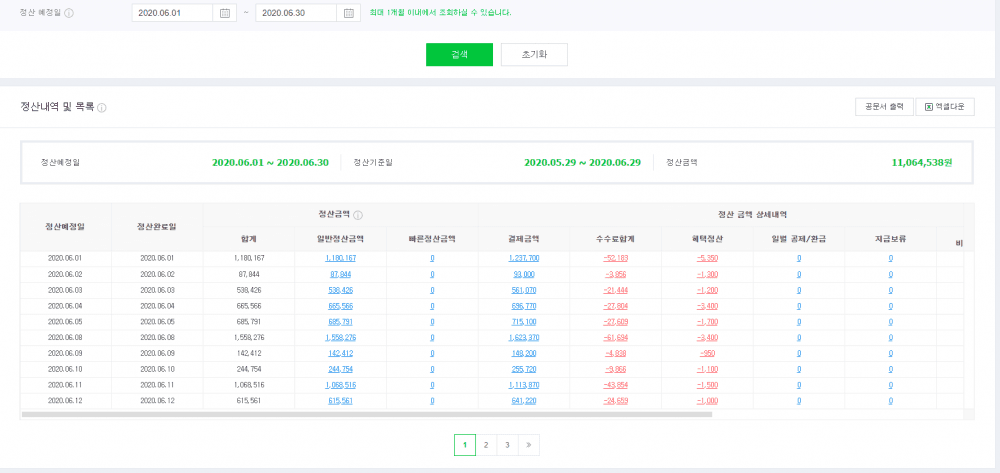Screen dimensions: 1000x473
Task: Click the 정산 금액 상세내역 header
Action: pyautogui.click(x=755, y=215)
